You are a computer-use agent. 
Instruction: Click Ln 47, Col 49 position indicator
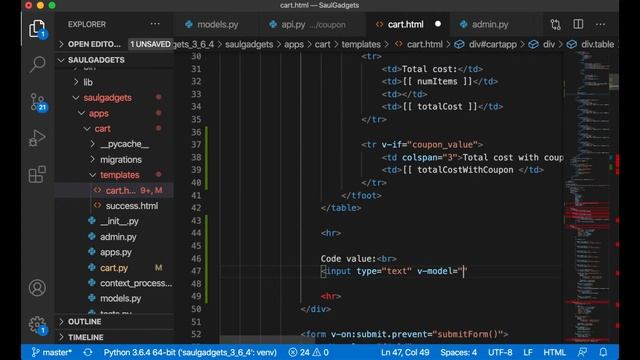pyautogui.click(x=405, y=352)
